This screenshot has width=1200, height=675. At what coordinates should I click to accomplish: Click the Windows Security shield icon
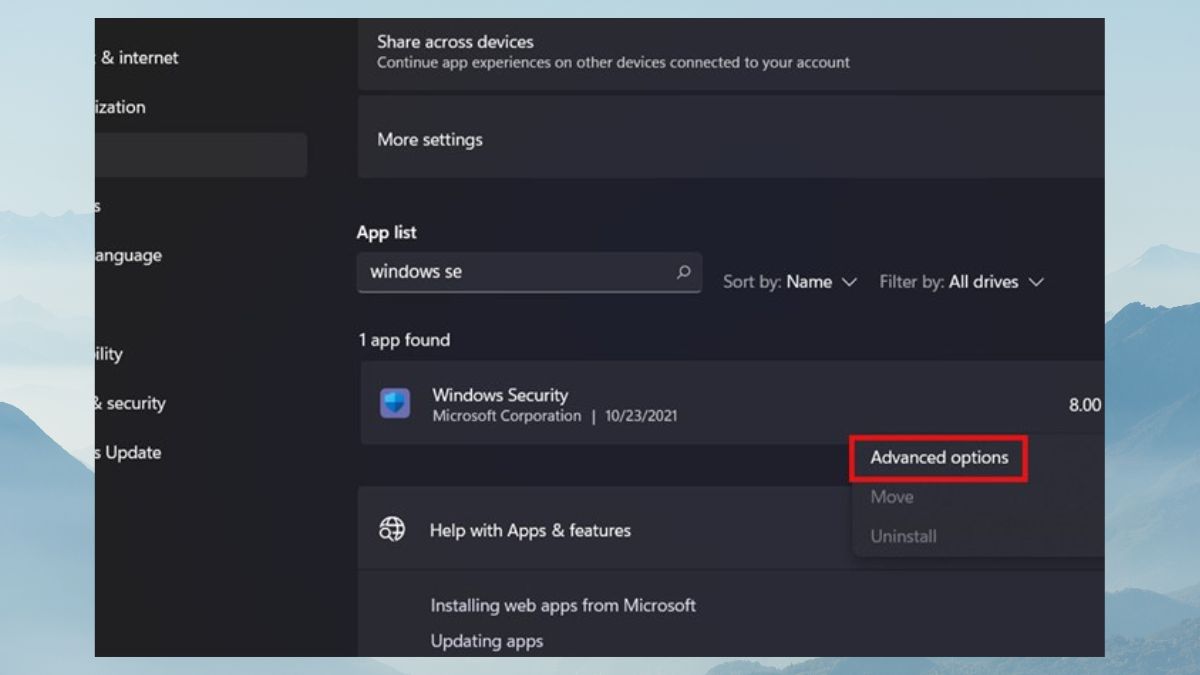click(395, 403)
